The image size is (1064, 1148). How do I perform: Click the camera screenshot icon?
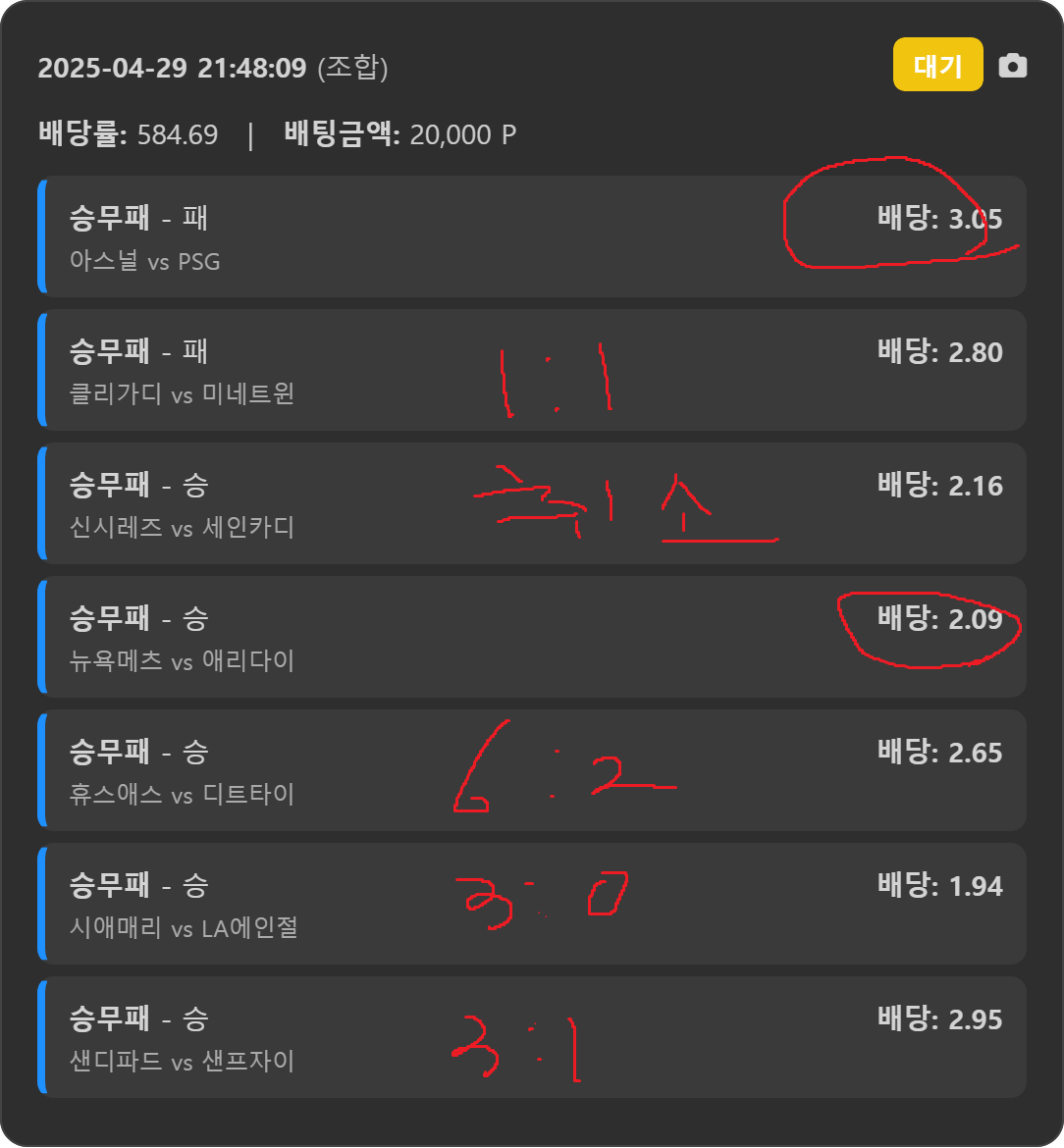click(x=1013, y=66)
